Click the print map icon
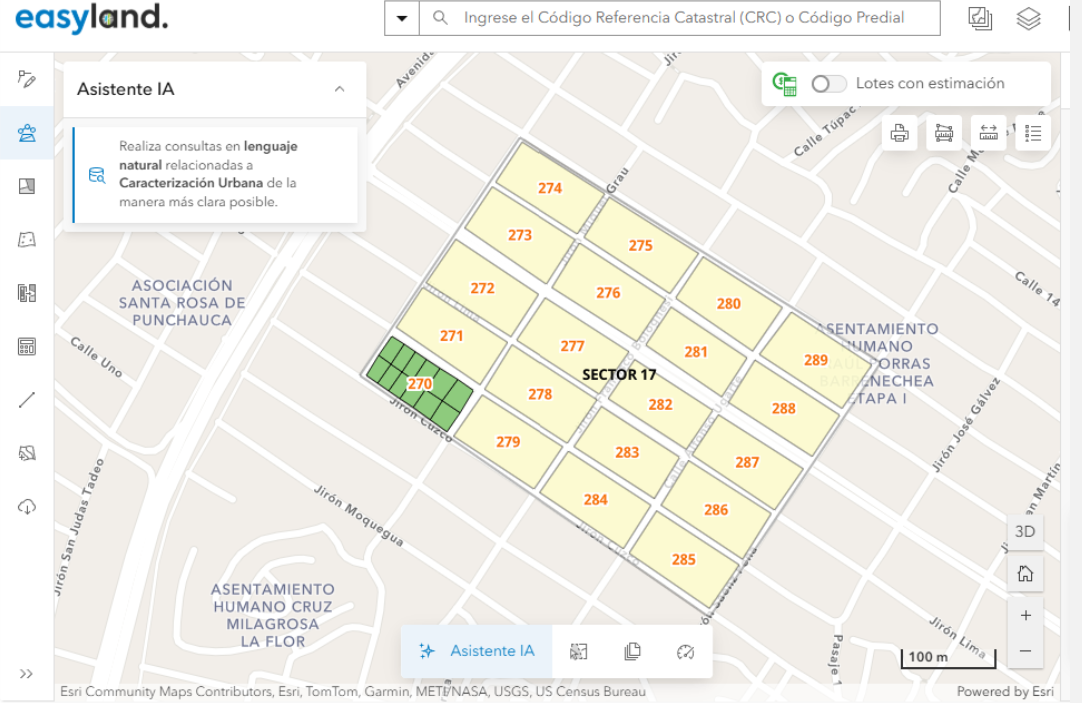Image resolution: width=1082 pixels, height=703 pixels. 899,133
